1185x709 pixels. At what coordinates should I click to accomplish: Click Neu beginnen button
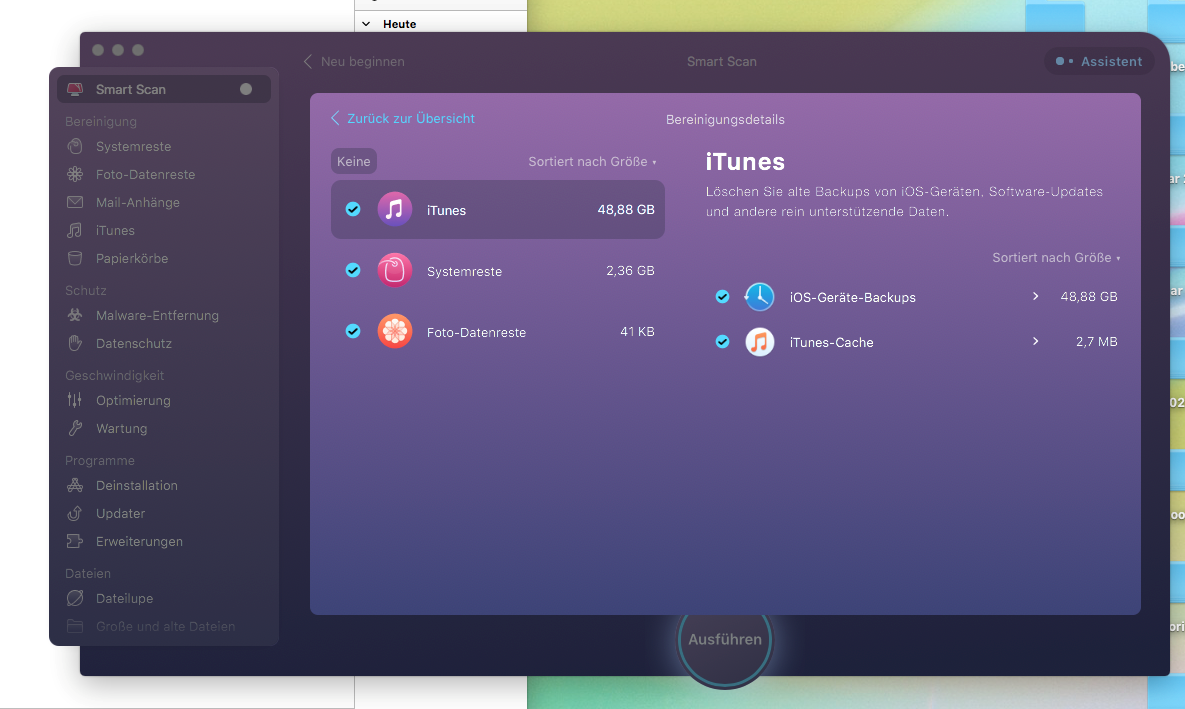coord(354,61)
